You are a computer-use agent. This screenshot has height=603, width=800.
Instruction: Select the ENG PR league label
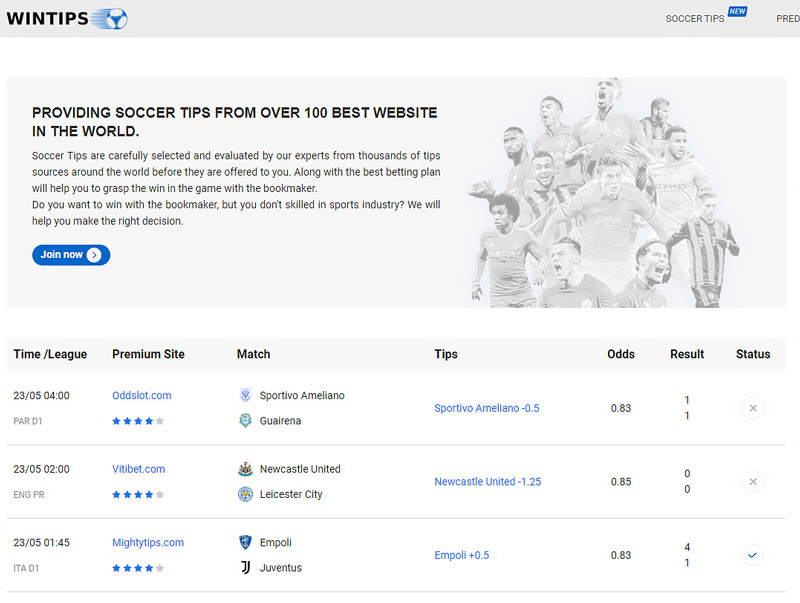[29, 494]
